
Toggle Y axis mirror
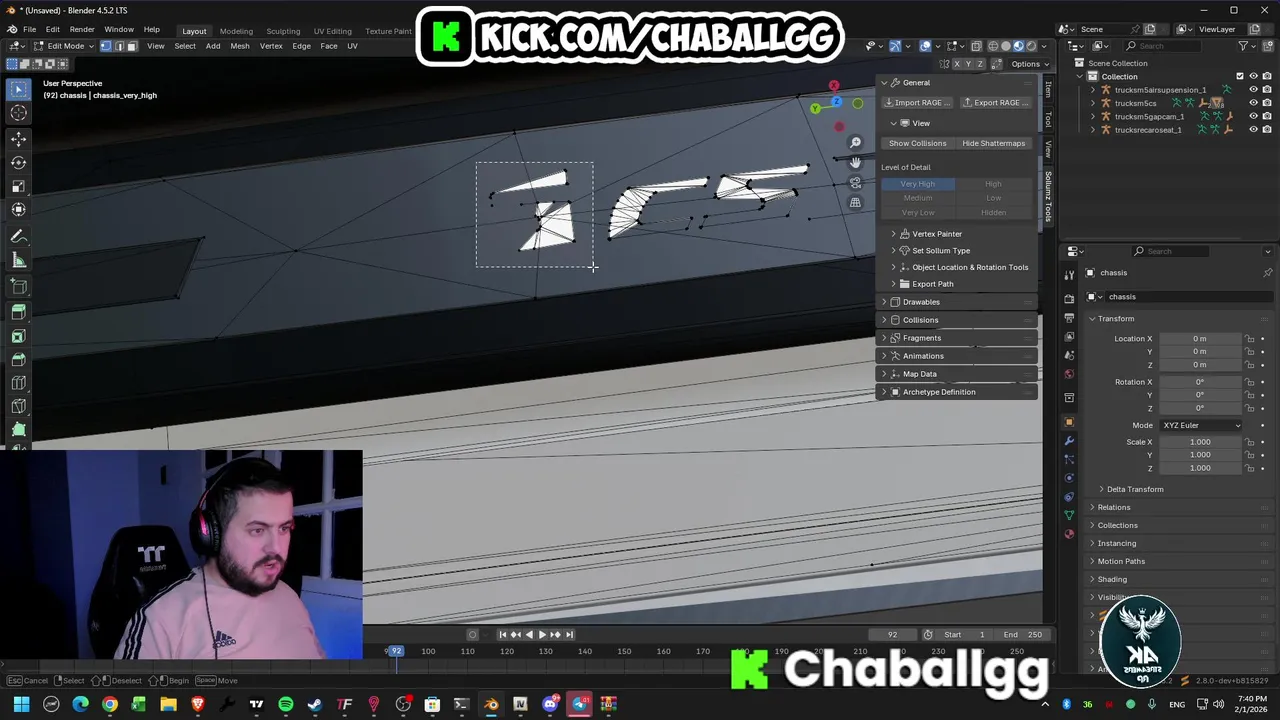click(x=968, y=64)
